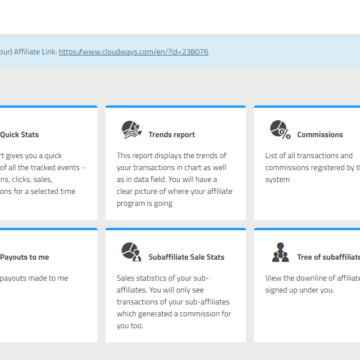This screenshot has height=360, width=360.
Task: Click the text 'which generated a commission for'
Action: [x=174, y=314]
